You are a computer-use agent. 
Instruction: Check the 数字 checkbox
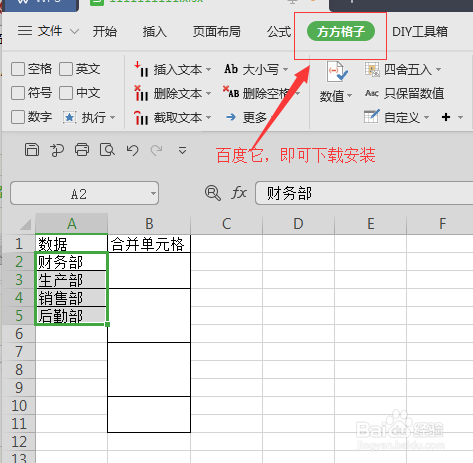click(x=18, y=117)
